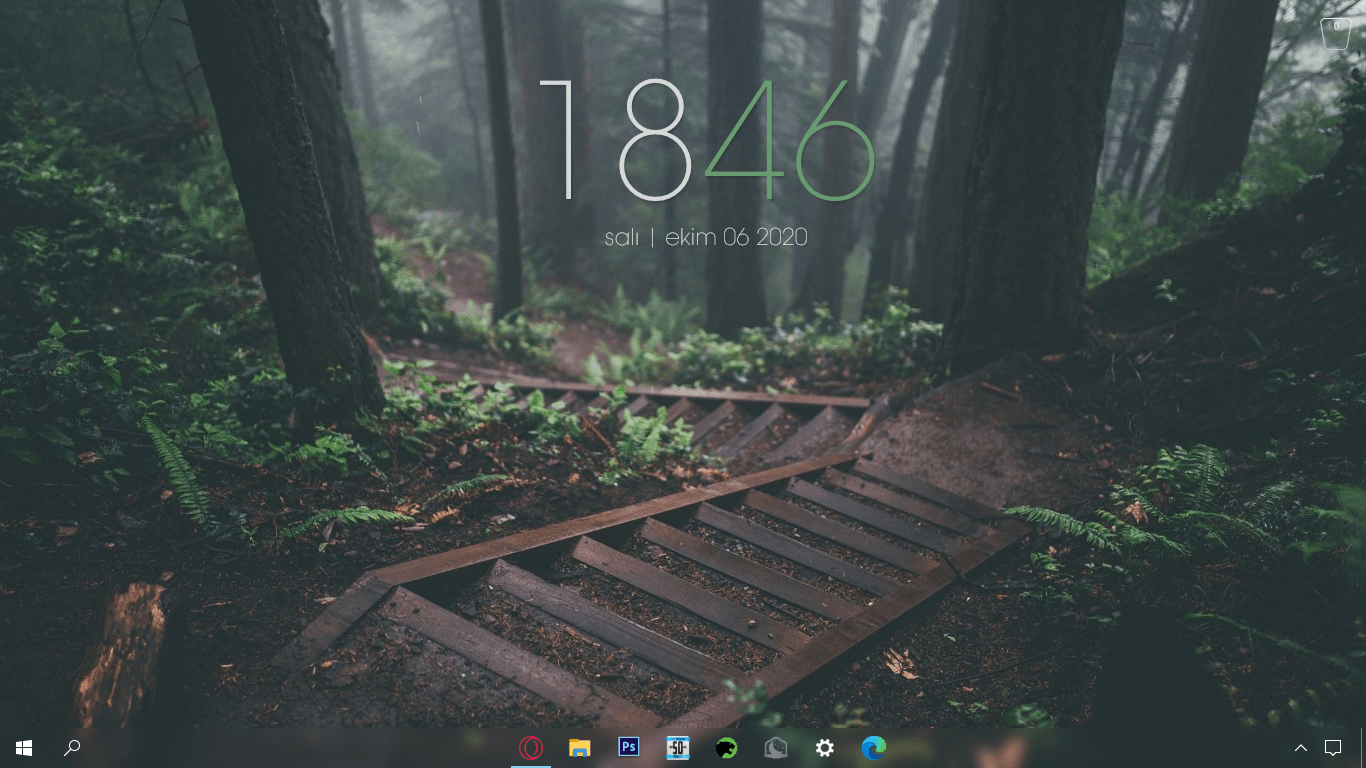Image resolution: width=1366 pixels, height=768 pixels.
Task: Launch Adobe Photoshop from the taskbar
Action: click(629, 747)
